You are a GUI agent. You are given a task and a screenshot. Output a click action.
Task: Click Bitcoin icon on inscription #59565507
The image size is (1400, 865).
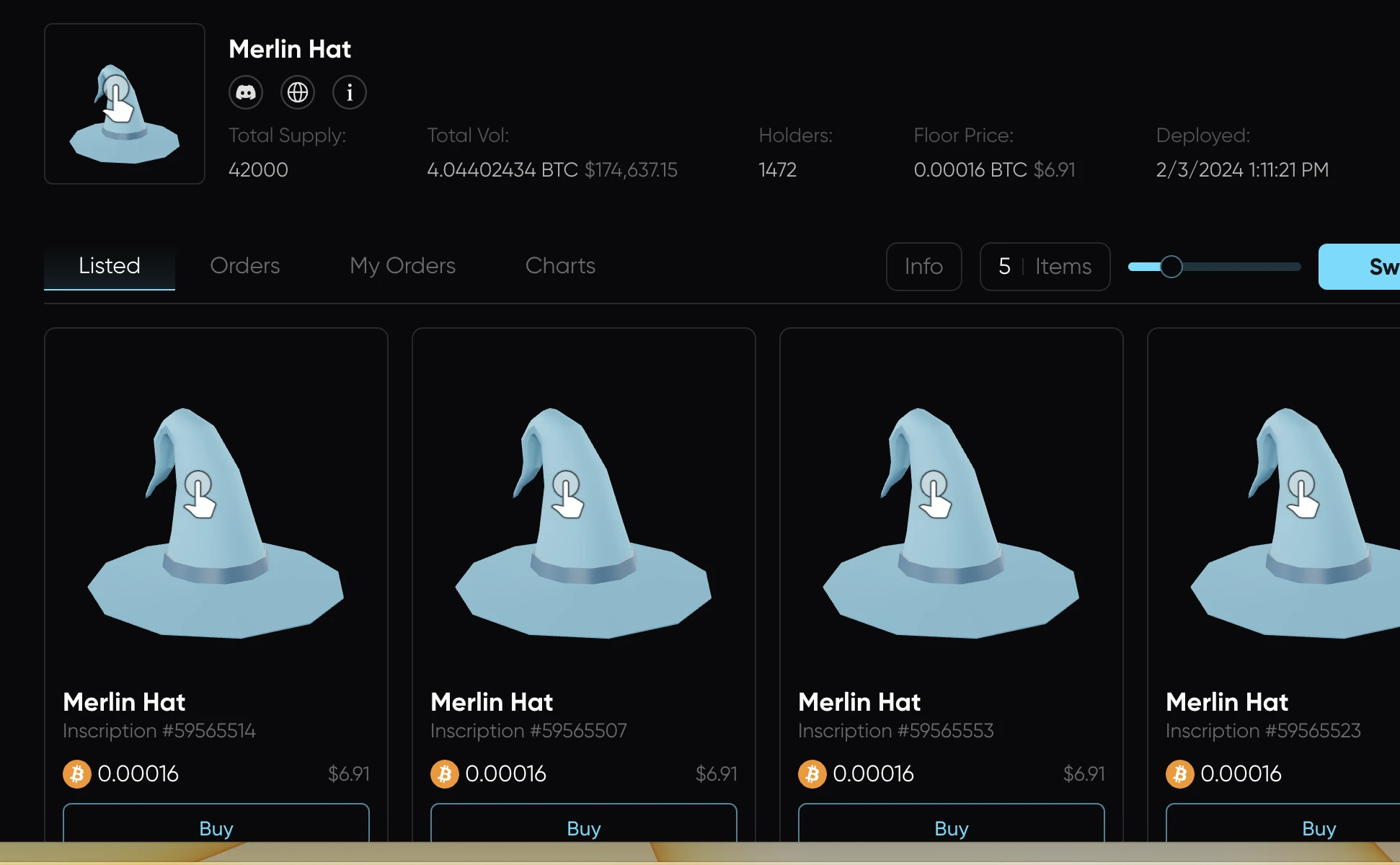[445, 774]
